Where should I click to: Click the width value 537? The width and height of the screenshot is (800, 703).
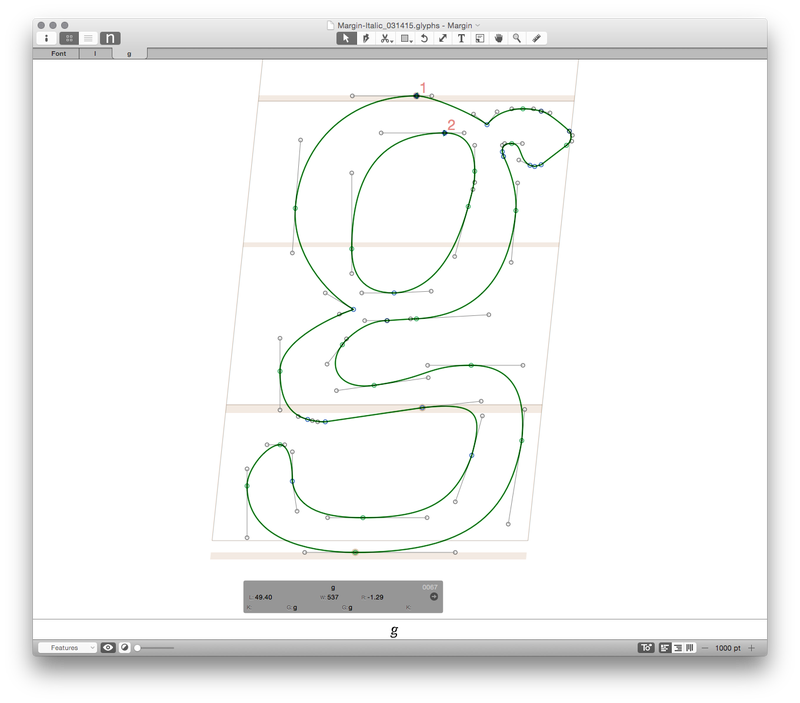coord(333,597)
